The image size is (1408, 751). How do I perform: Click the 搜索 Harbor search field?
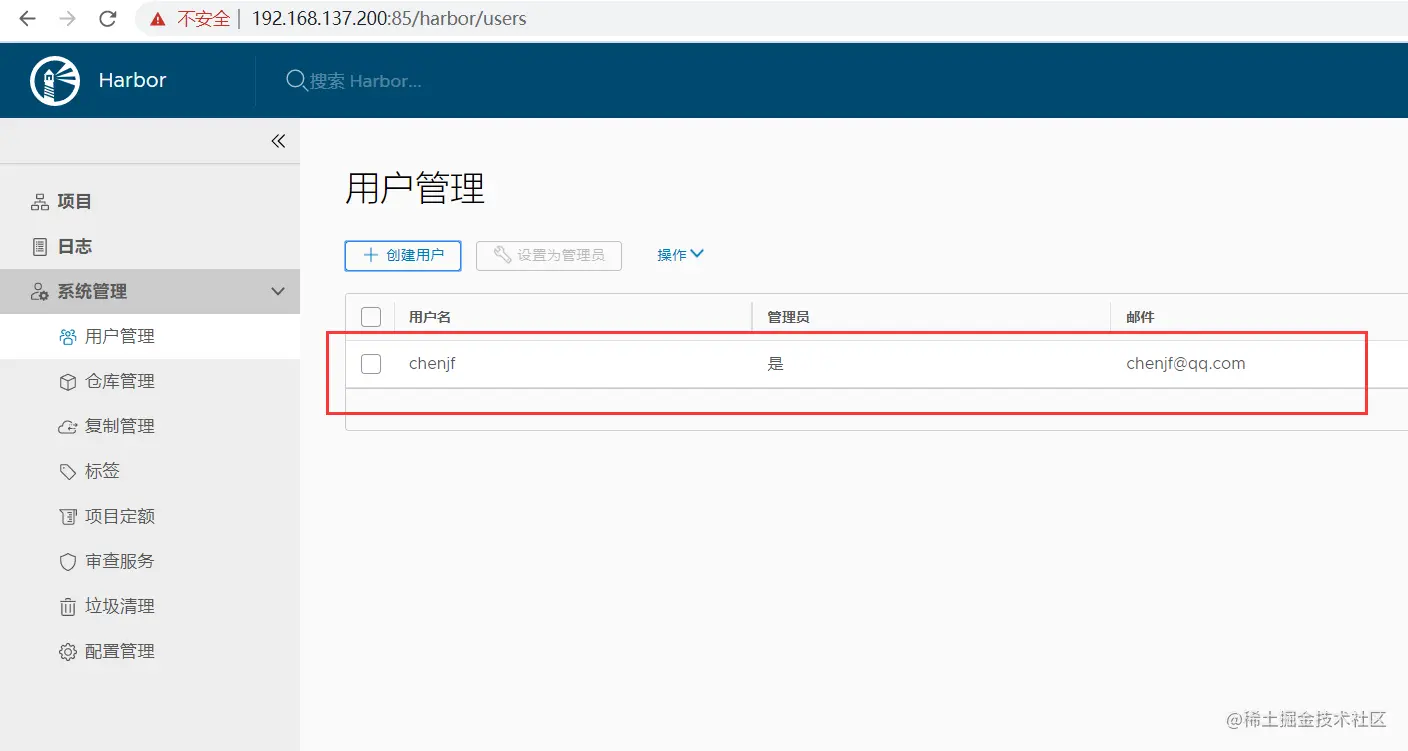[x=366, y=81]
